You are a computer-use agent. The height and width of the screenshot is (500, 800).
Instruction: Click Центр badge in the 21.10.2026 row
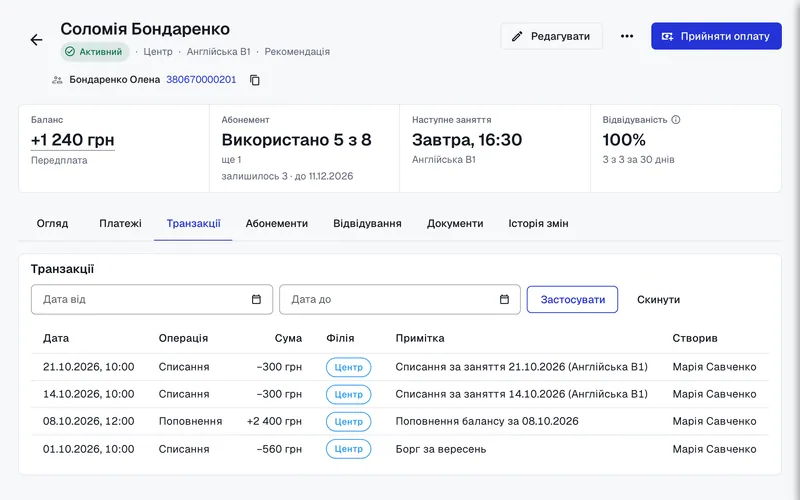348,367
